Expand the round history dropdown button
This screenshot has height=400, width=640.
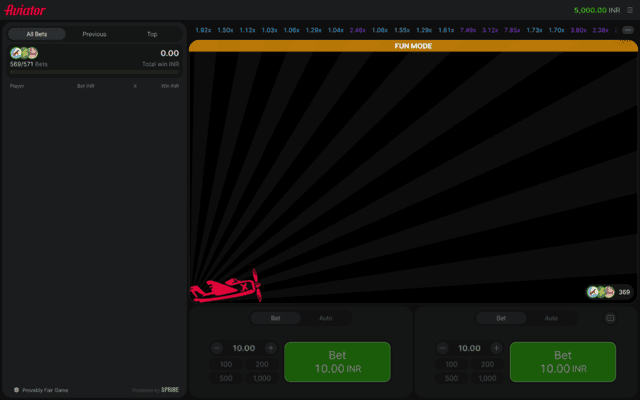(628, 30)
